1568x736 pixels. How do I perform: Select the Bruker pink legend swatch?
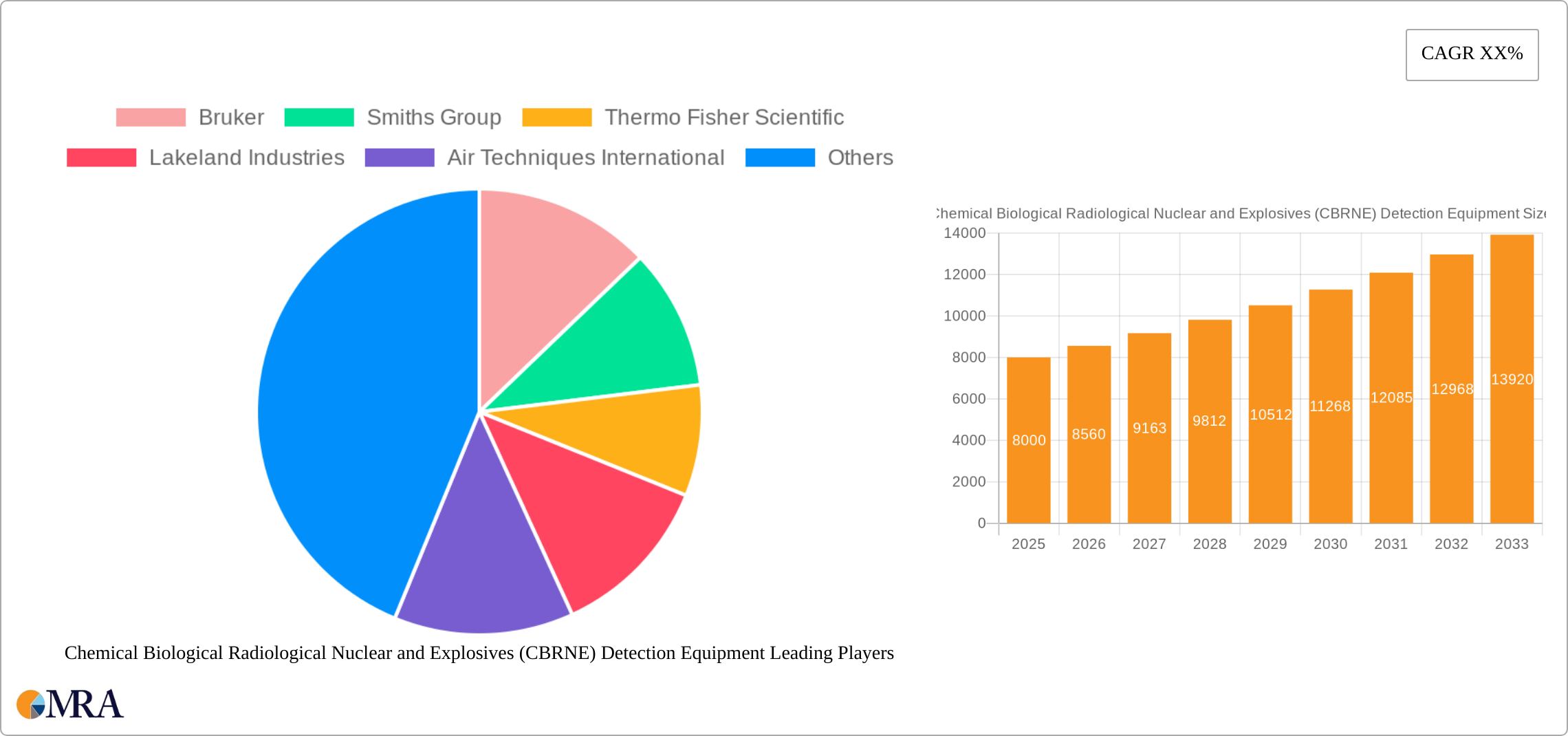click(151, 117)
